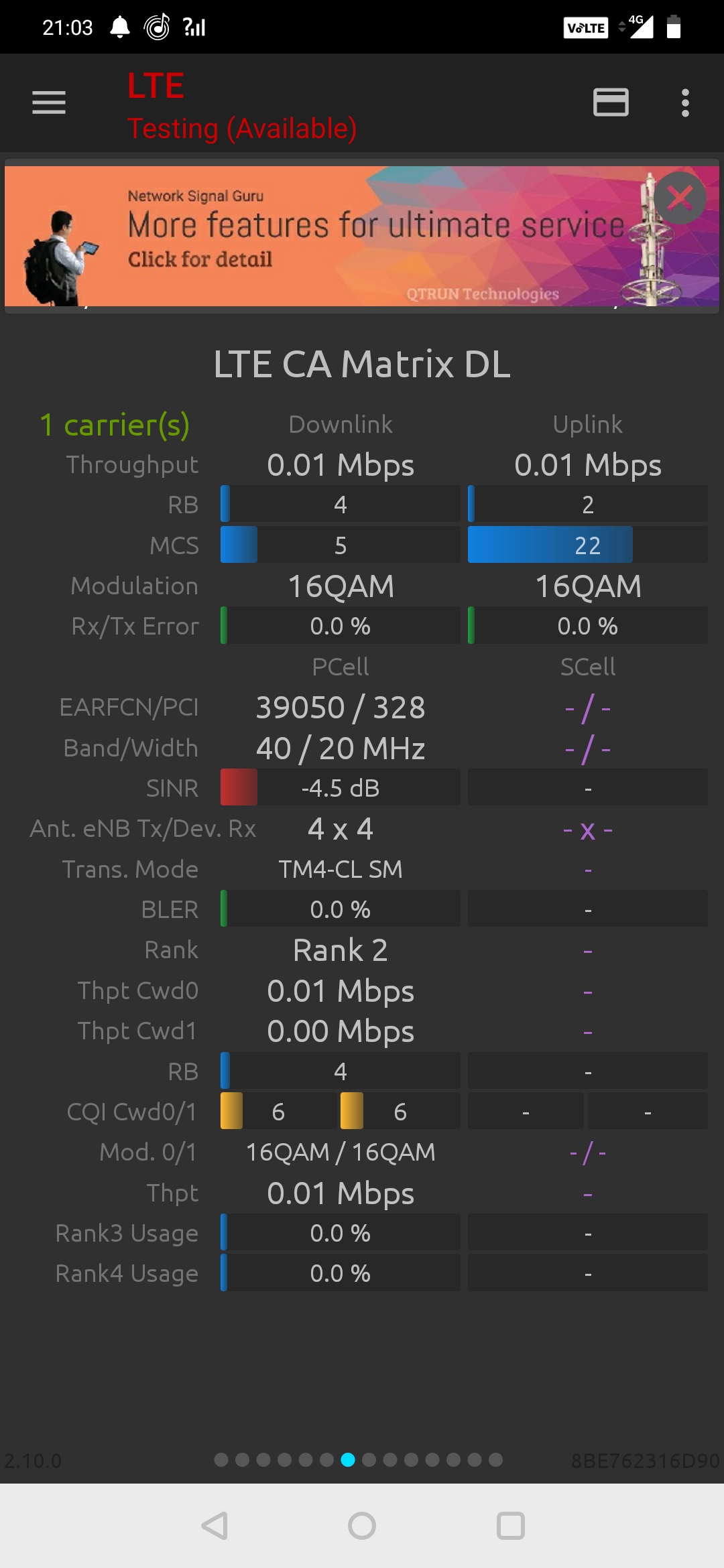
Task: Tap the notification bell in status bar
Action: [120, 27]
